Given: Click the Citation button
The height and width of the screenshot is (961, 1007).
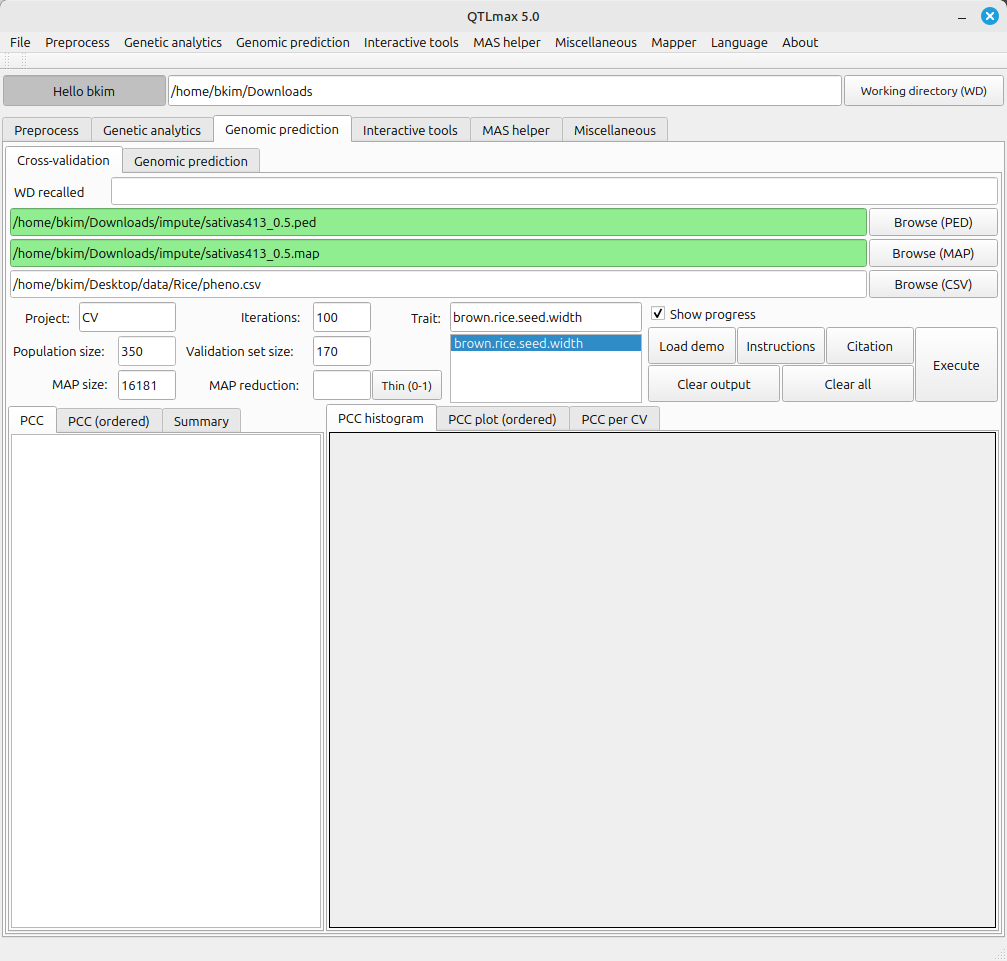Looking at the screenshot, I should [869, 346].
